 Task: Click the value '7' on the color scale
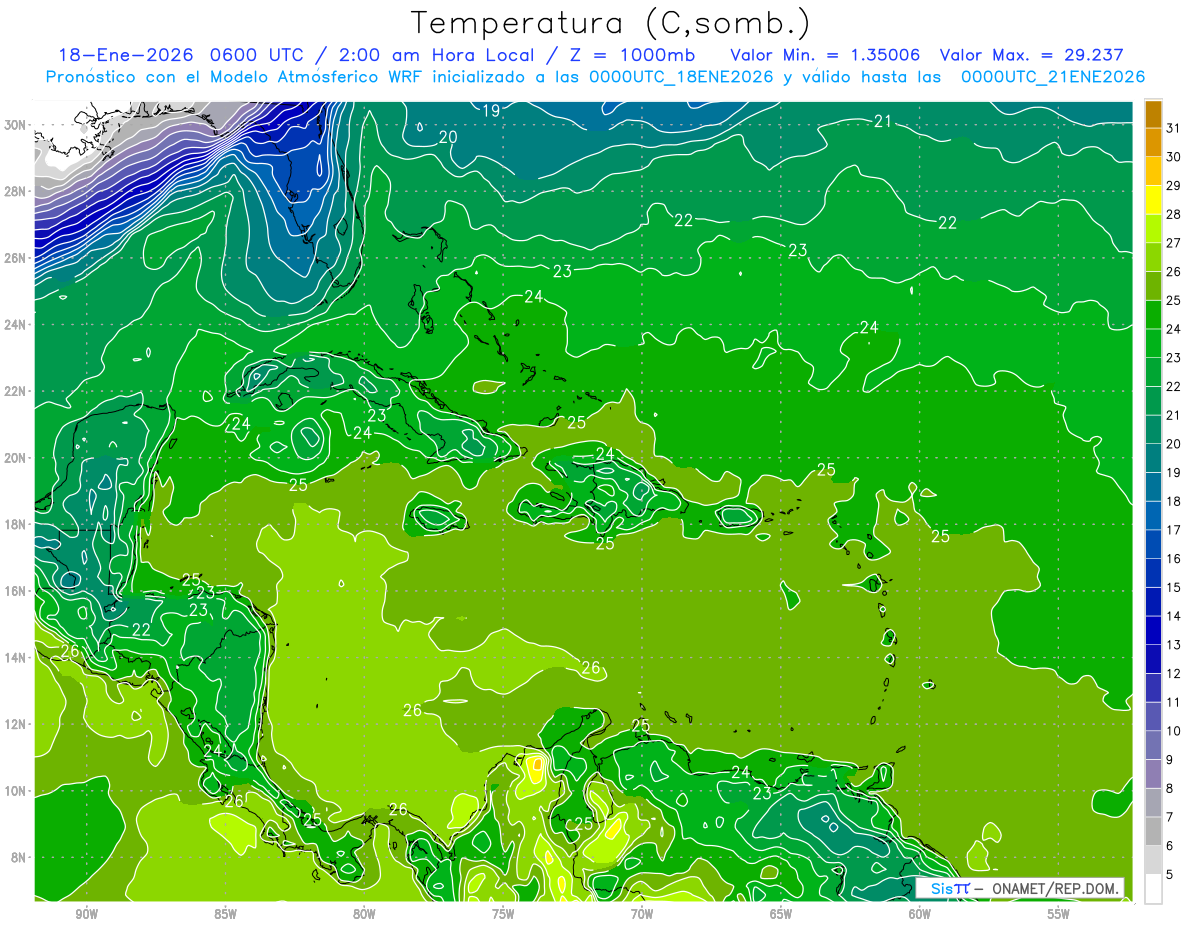[1171, 817]
